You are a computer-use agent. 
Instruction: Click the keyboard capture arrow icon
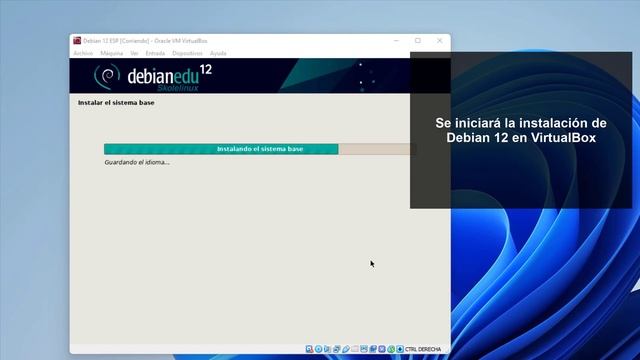pyautogui.click(x=400, y=349)
